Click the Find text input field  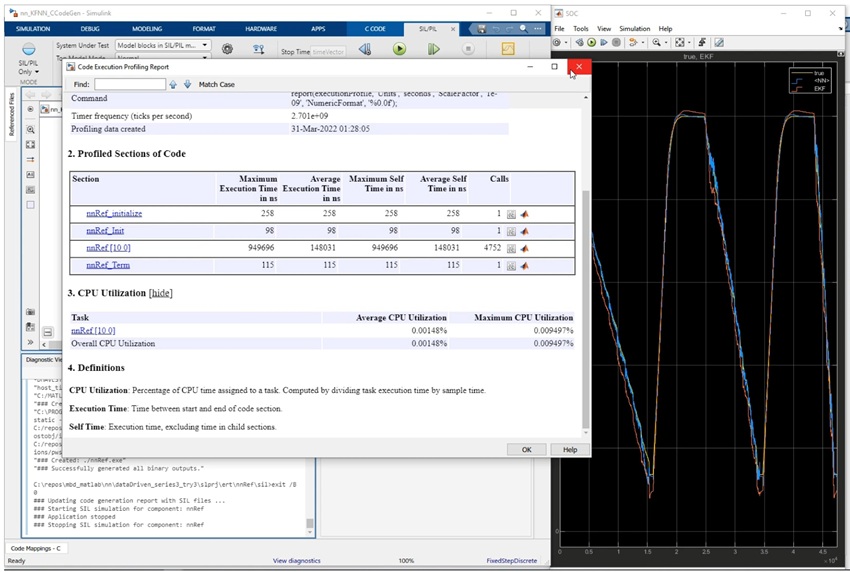[x=130, y=85]
